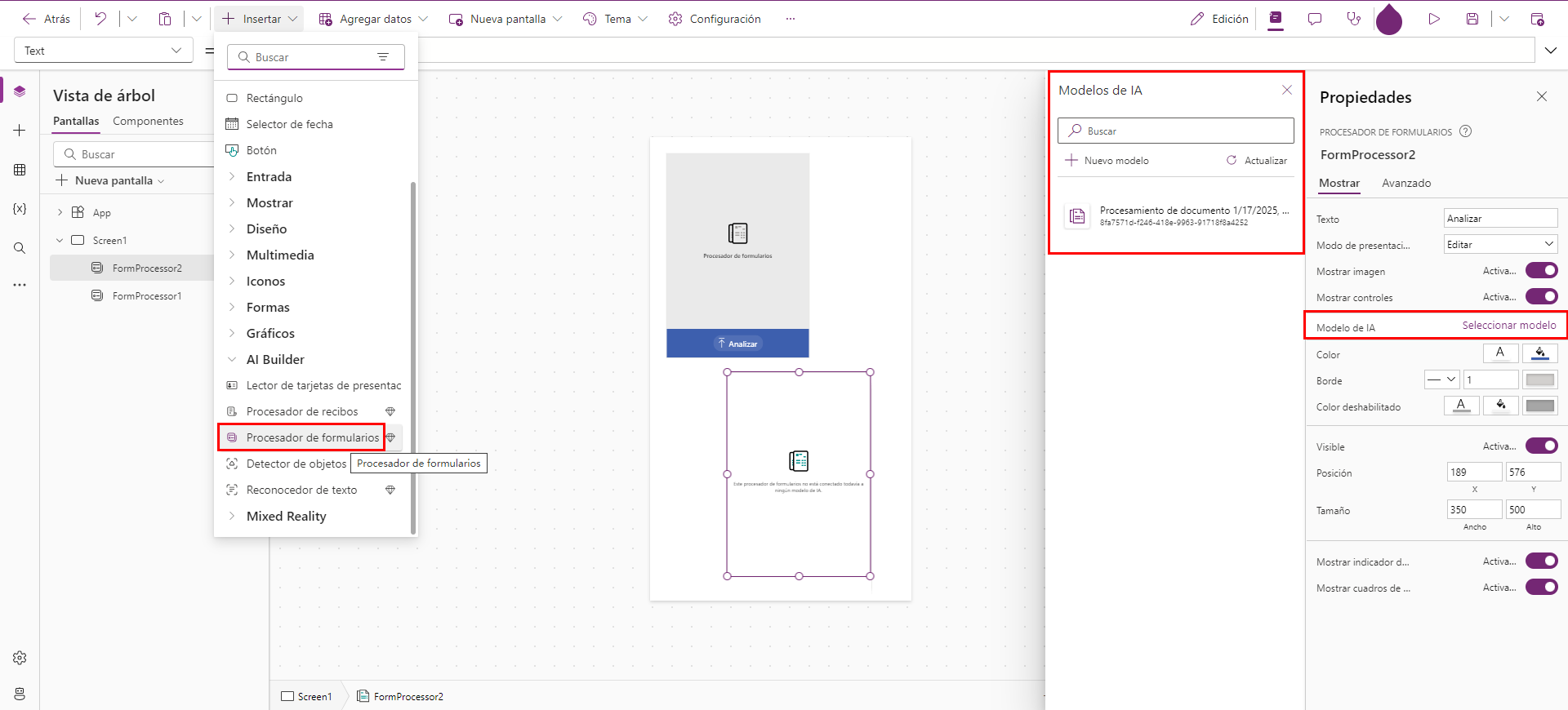Screen dimensions: 1568x710
Task: Save the app with the floppy disk icon
Action: [x=1472, y=19]
